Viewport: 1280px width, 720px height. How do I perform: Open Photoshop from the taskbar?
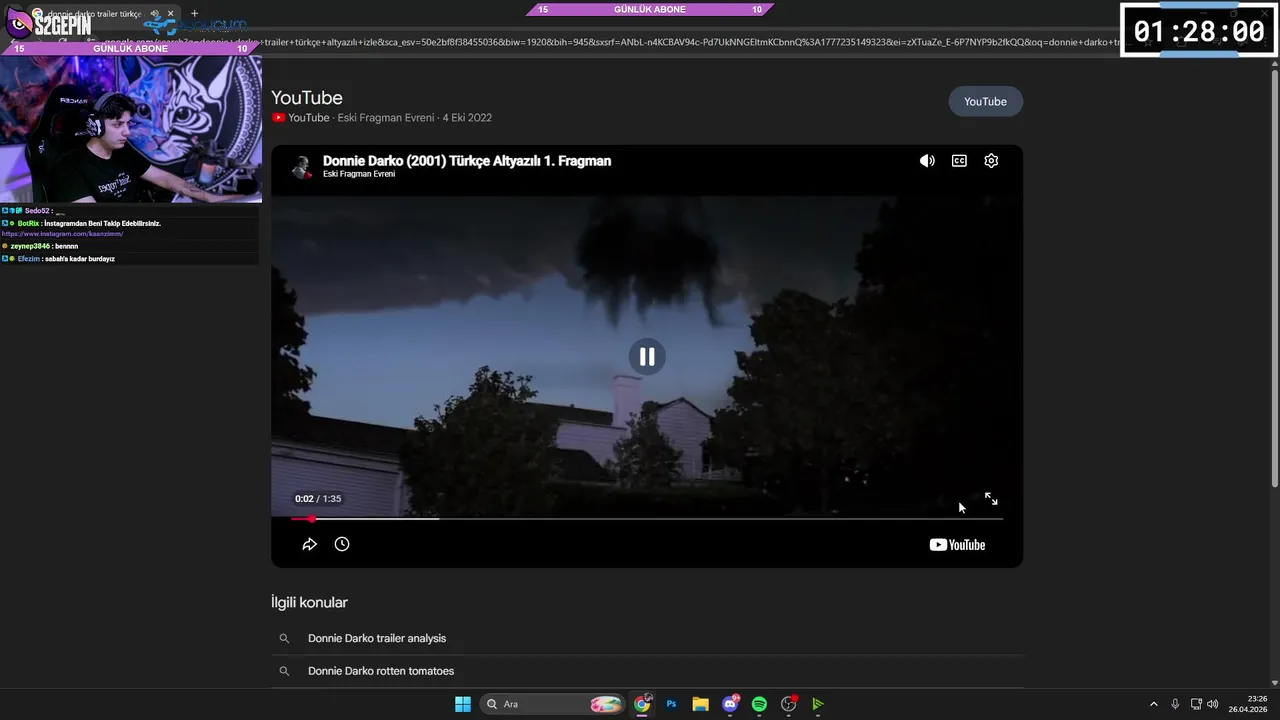pyautogui.click(x=671, y=704)
